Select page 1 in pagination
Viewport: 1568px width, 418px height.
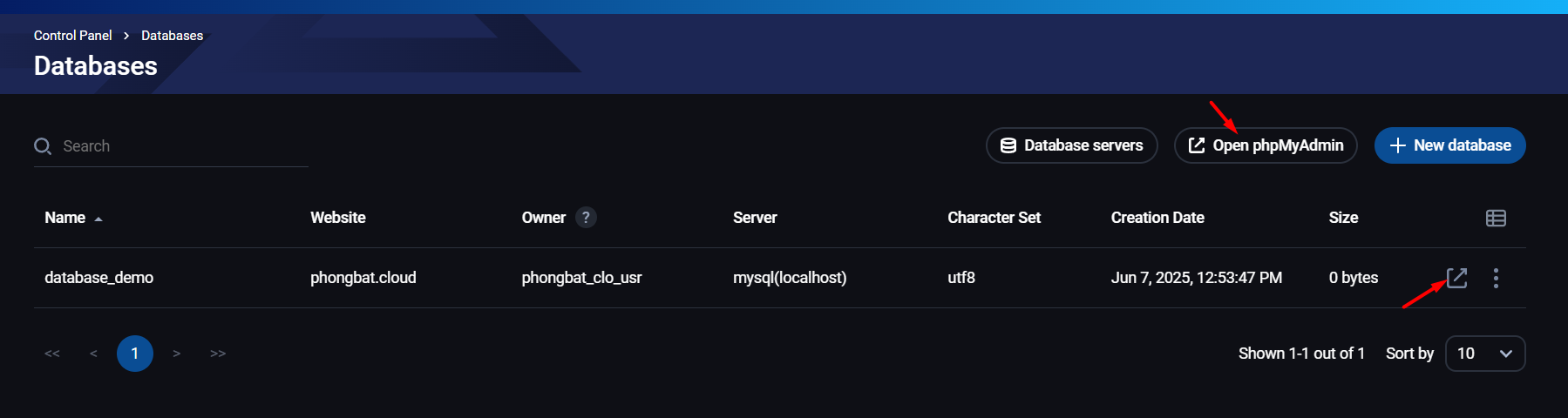pos(135,354)
